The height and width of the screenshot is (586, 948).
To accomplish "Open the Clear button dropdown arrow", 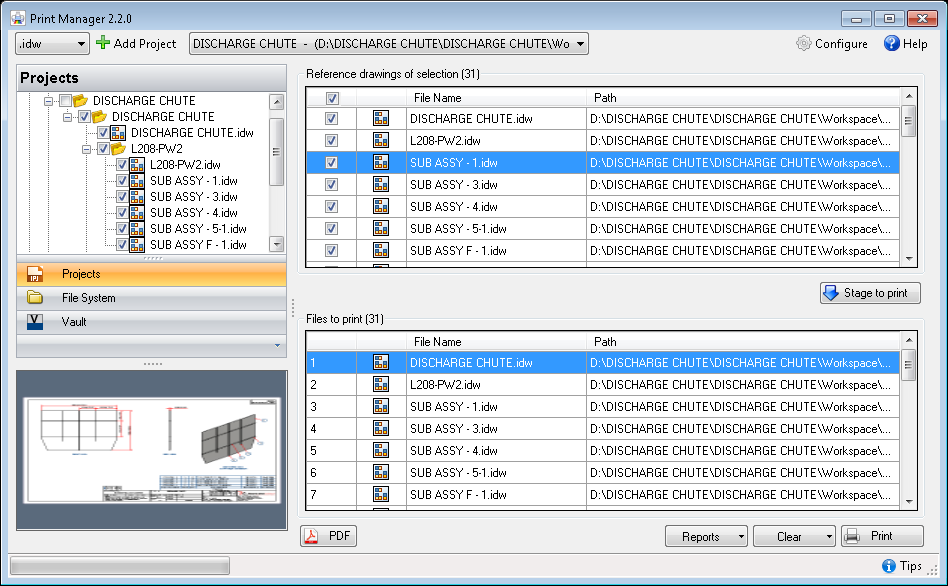I will (829, 536).
